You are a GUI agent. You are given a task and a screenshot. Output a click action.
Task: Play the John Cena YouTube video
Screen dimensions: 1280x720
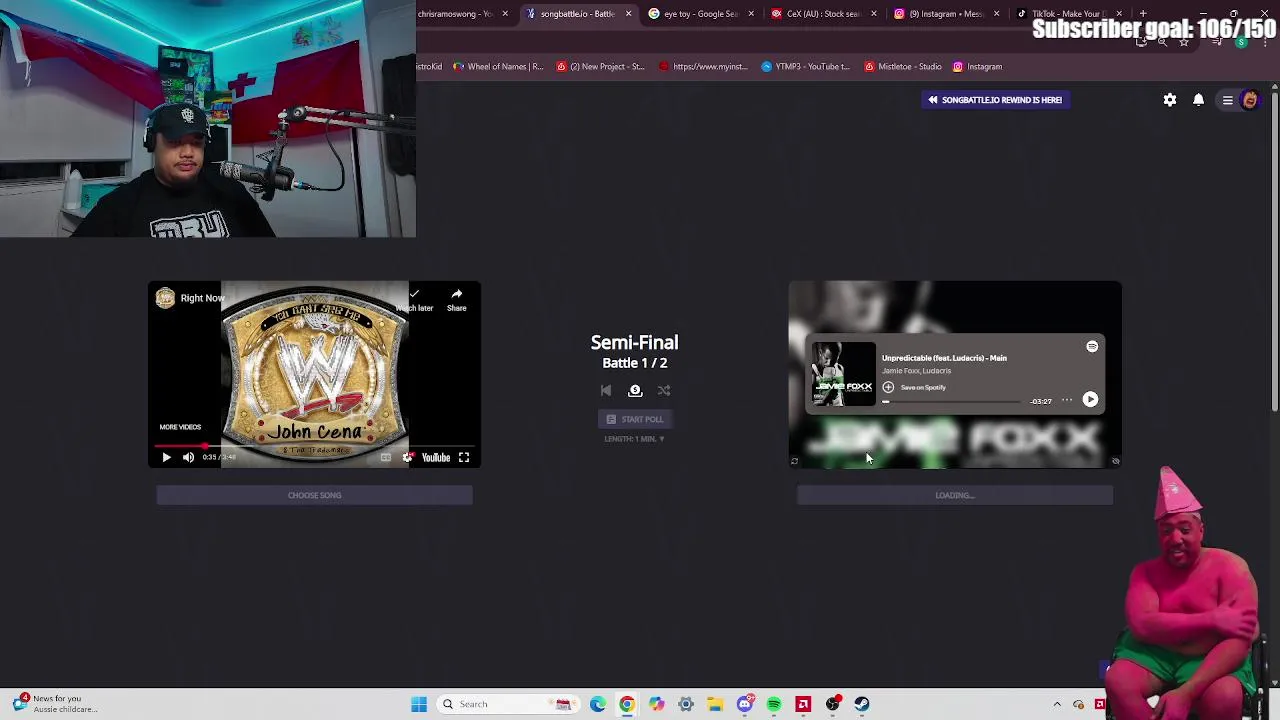(166, 457)
